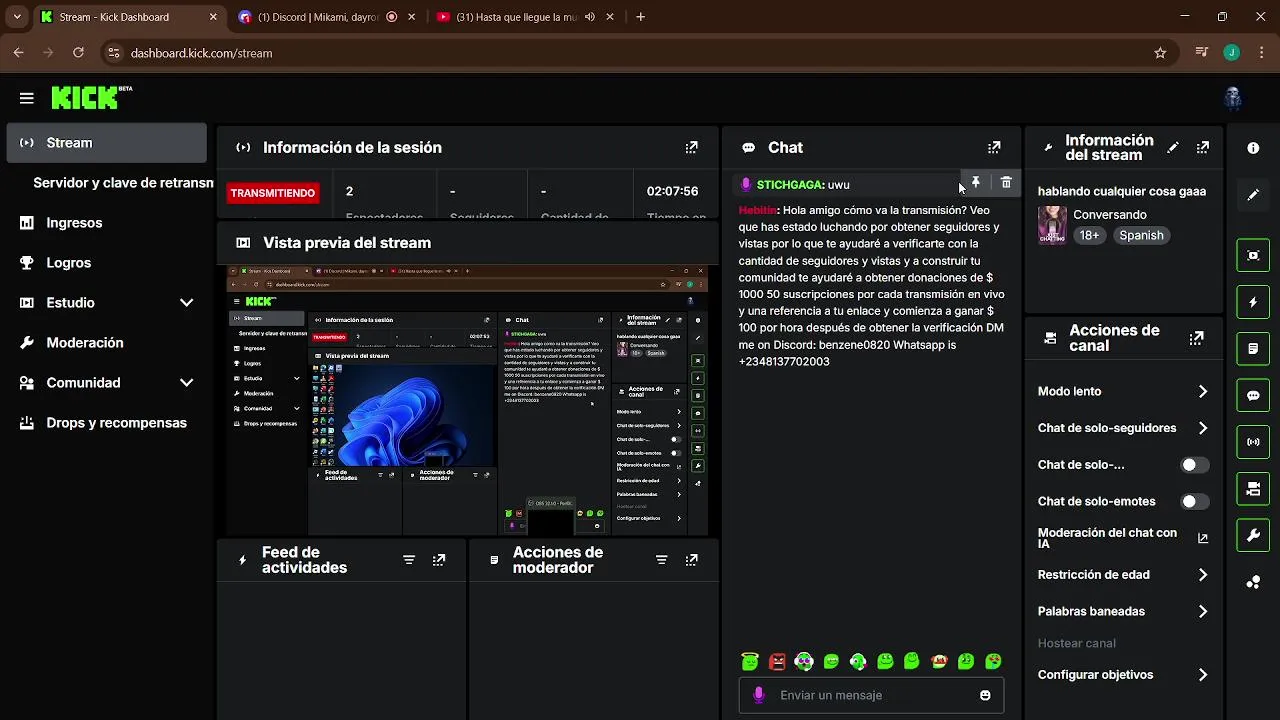This screenshot has height=720, width=1280.
Task: Open a new browser tab
Action: [641, 17]
